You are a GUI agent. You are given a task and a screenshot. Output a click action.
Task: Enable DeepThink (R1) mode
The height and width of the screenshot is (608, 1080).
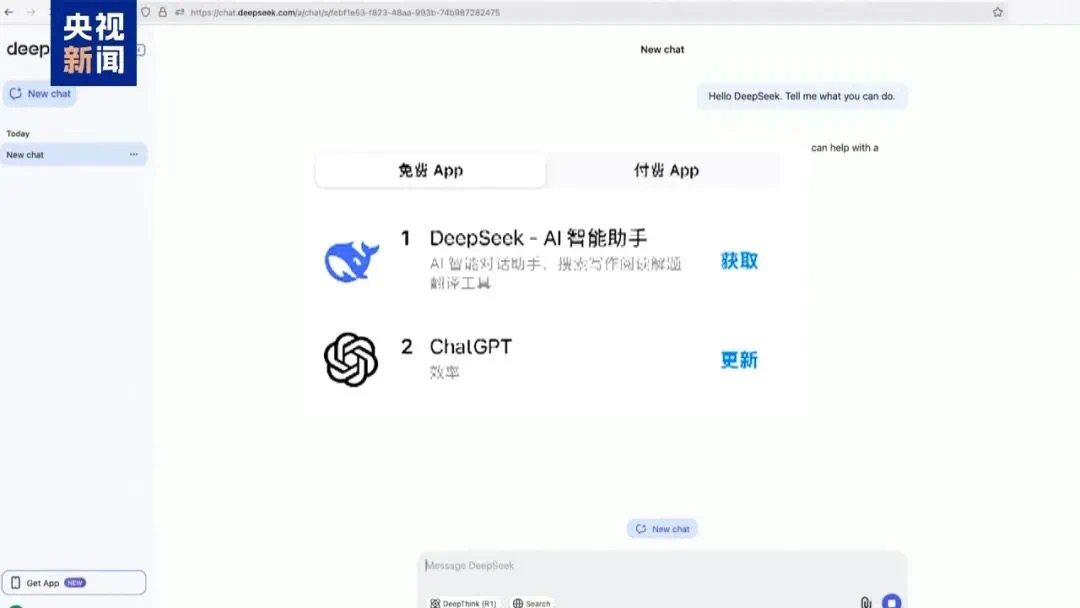[462, 602]
